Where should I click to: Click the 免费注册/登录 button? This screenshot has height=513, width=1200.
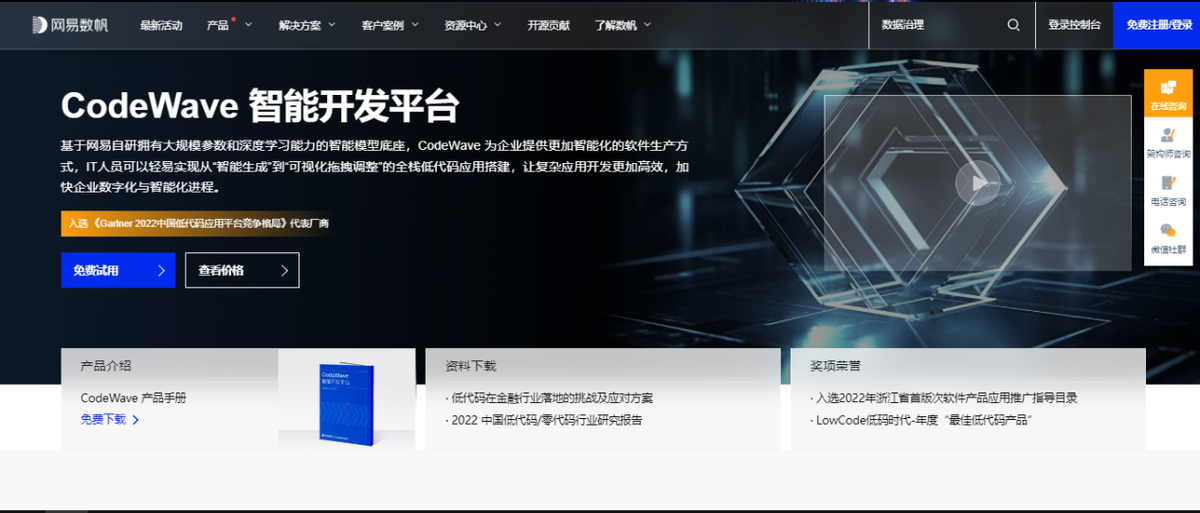[1156, 25]
